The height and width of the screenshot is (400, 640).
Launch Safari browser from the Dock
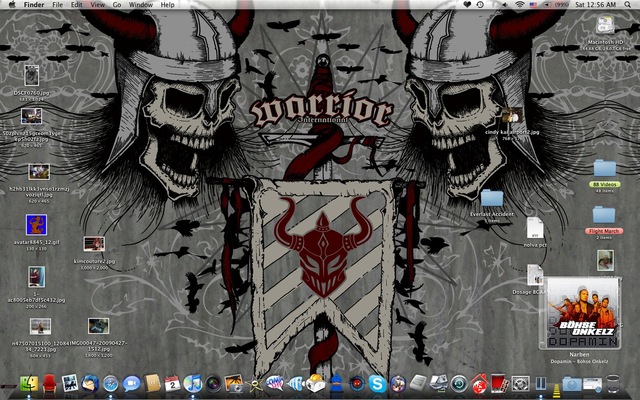click(x=110, y=384)
